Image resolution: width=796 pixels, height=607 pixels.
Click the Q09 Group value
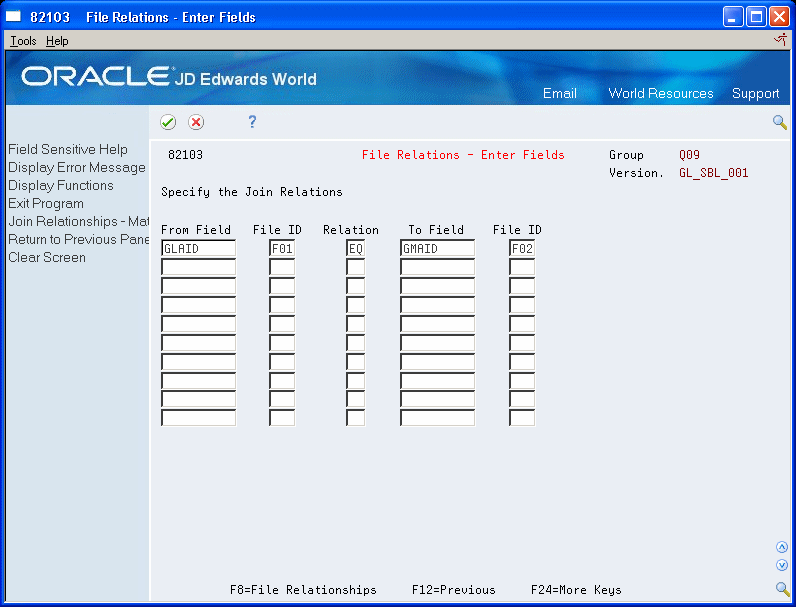[x=689, y=155]
